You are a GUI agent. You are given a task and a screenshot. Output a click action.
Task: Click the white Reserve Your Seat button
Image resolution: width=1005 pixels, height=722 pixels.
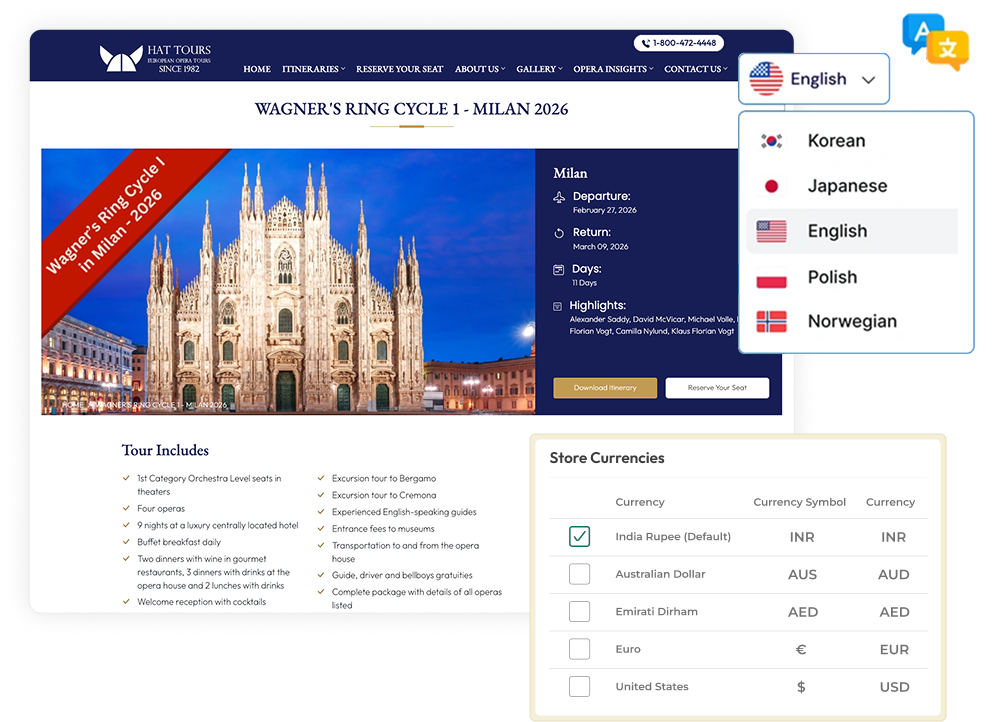pyautogui.click(x=717, y=388)
